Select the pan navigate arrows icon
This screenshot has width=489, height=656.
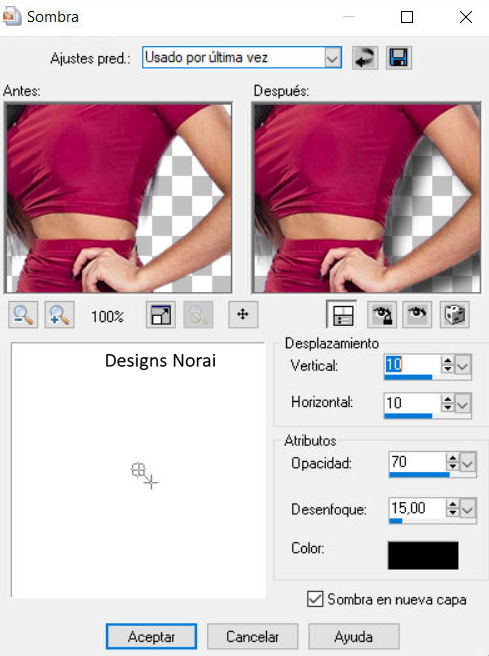pyautogui.click(x=243, y=314)
